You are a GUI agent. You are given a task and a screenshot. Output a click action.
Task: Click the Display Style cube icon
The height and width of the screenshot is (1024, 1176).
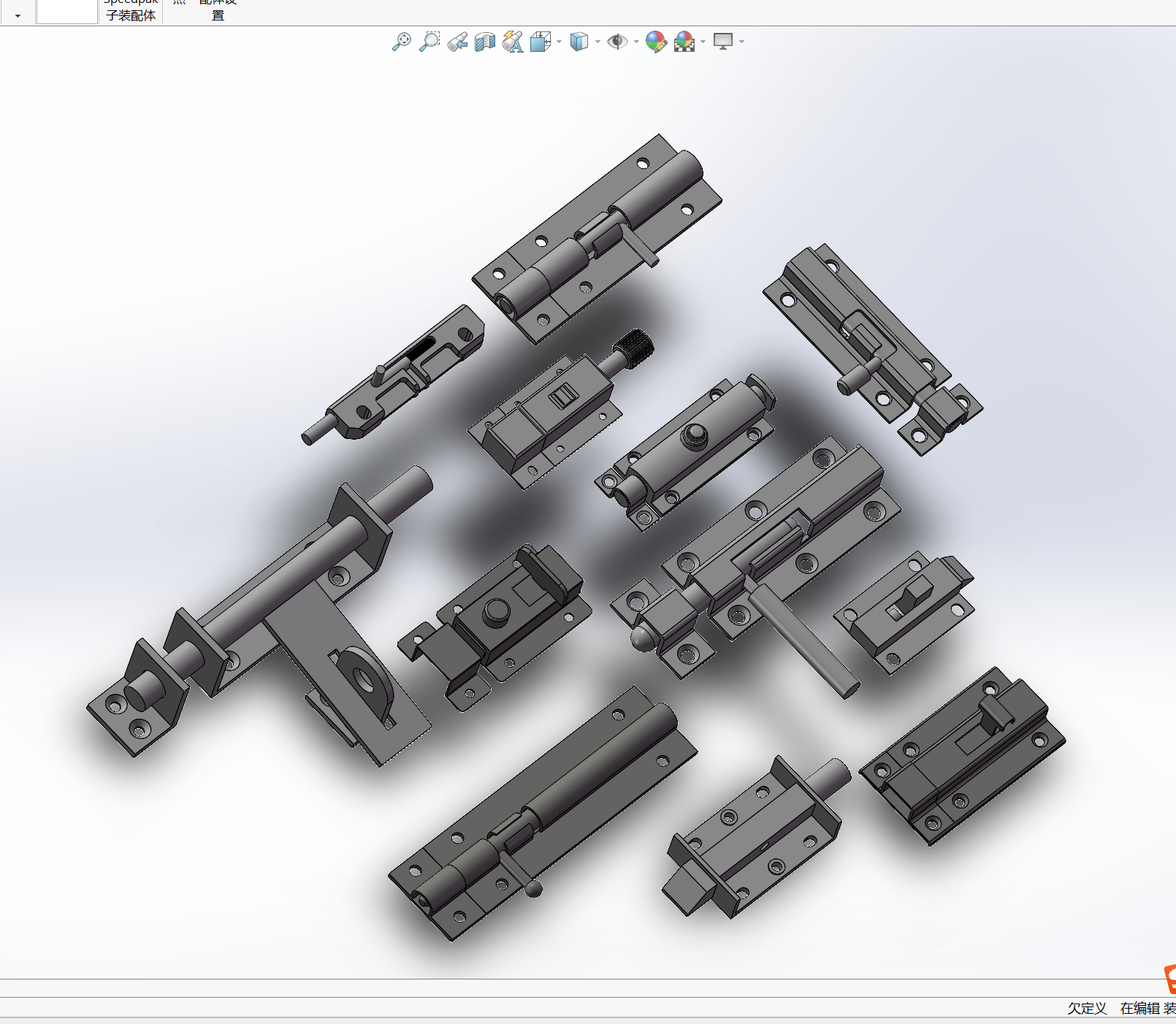click(x=579, y=42)
